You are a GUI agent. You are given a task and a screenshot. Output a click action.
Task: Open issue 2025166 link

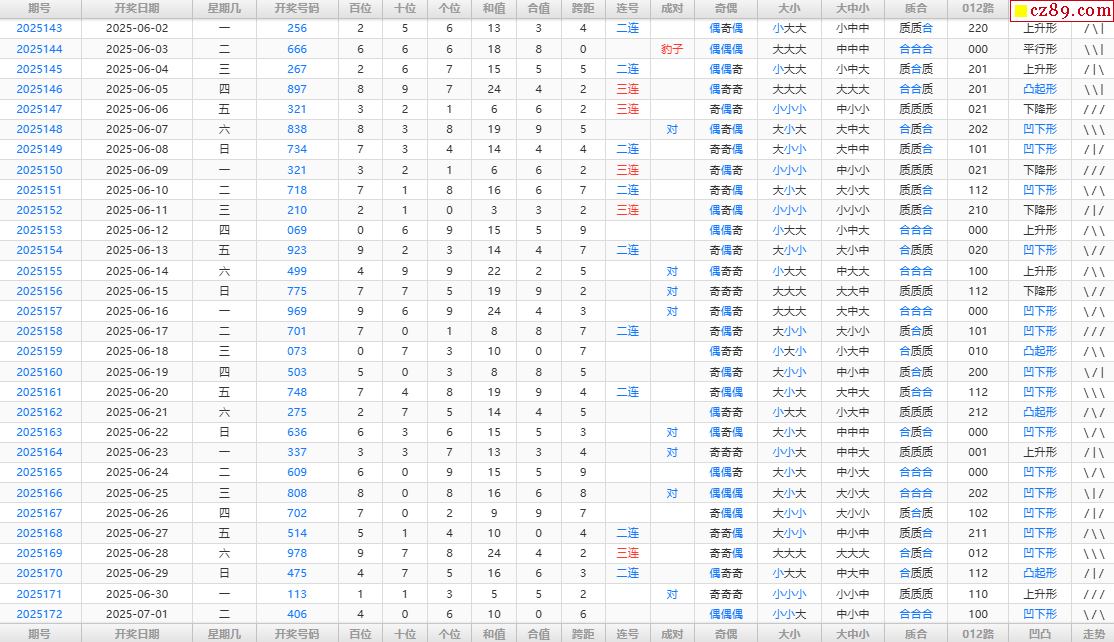[39, 493]
